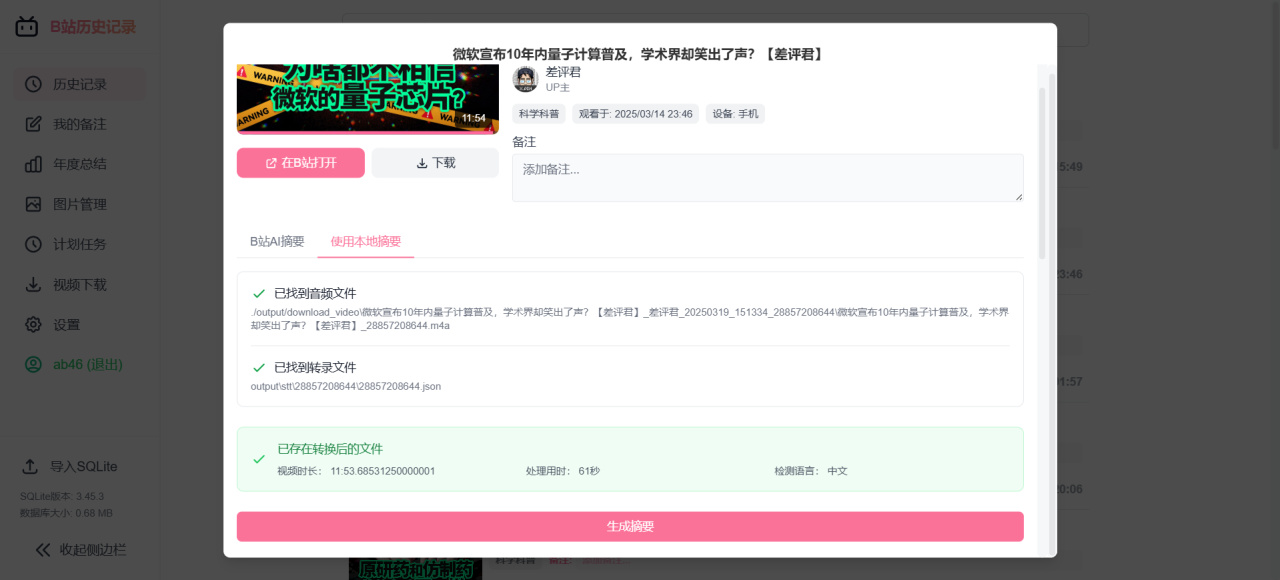The height and width of the screenshot is (580, 1280).
Task: Open 年度总结 bar chart icon
Action: [x=33, y=164]
